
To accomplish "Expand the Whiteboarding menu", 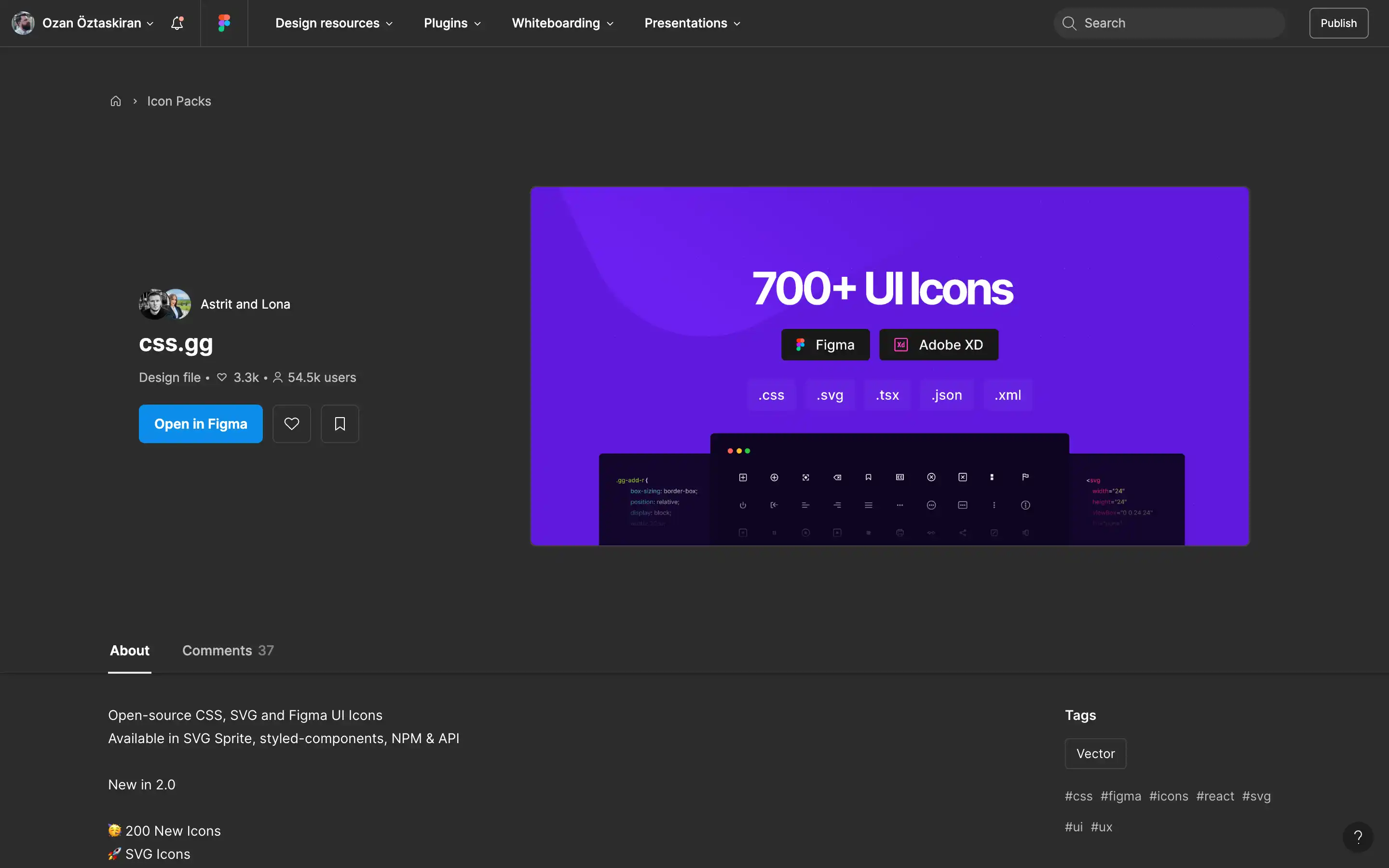I will pos(562,23).
